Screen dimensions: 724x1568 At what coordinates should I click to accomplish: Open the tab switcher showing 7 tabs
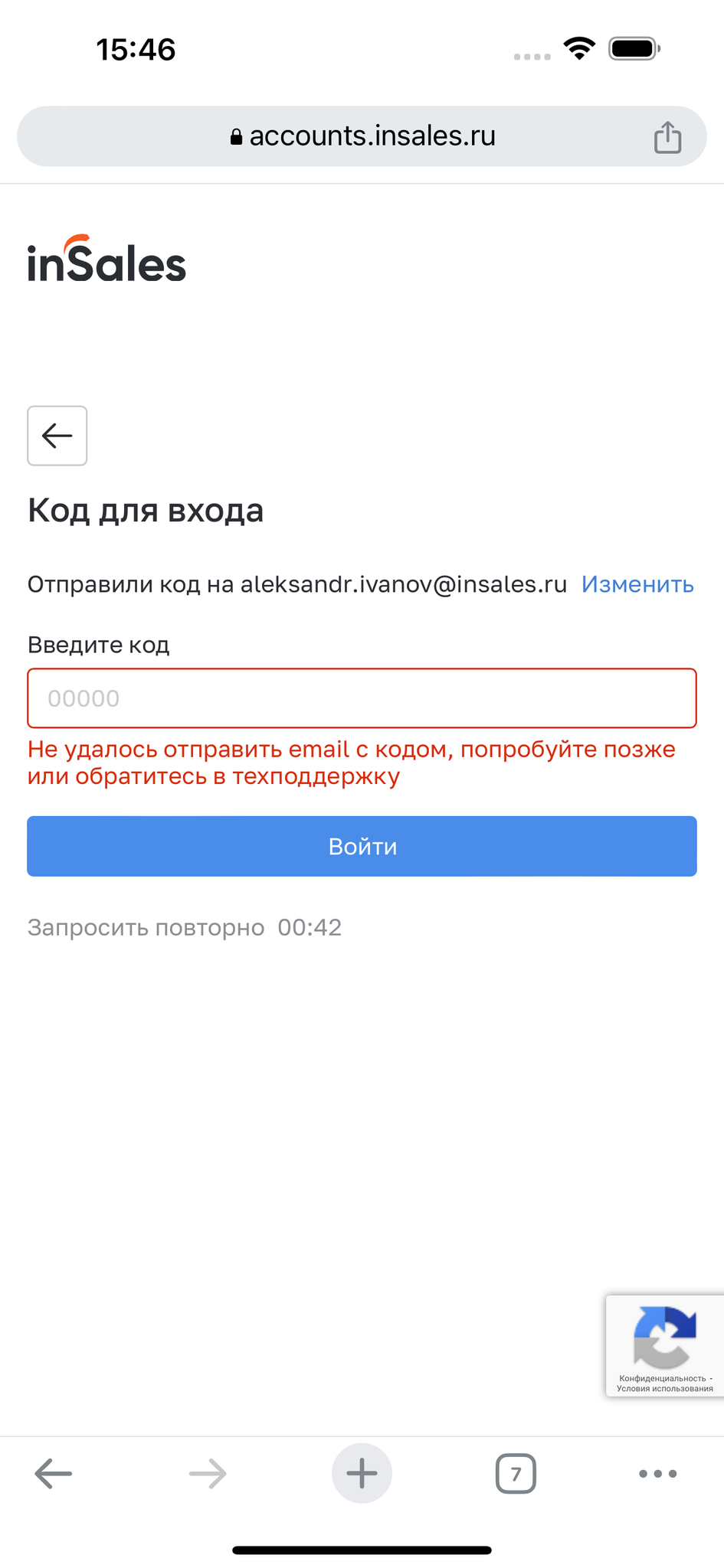(x=516, y=1473)
